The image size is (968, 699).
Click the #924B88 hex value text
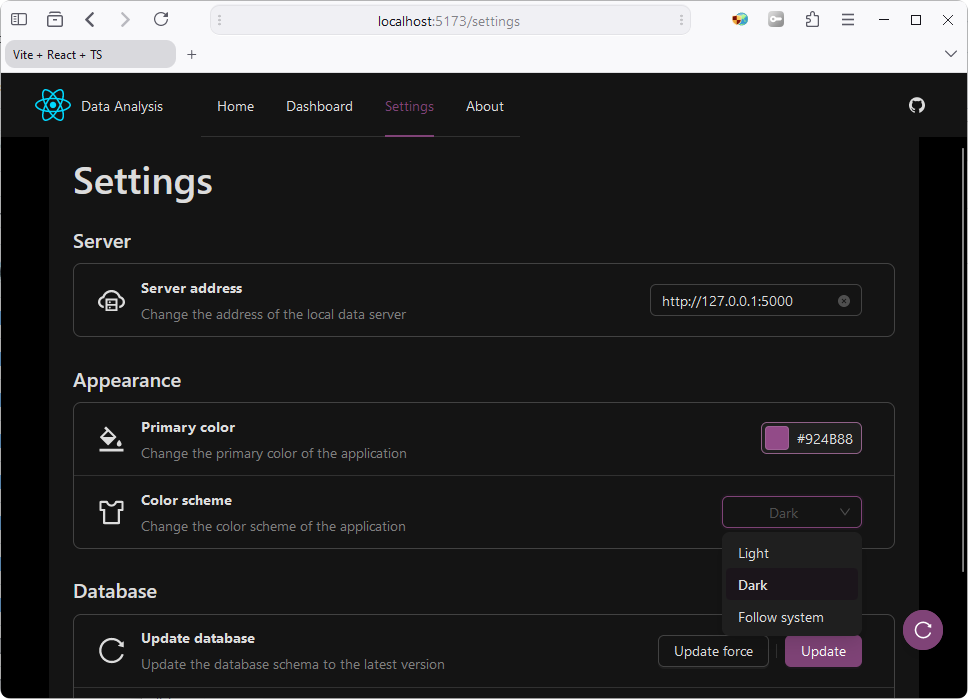[x=824, y=439]
